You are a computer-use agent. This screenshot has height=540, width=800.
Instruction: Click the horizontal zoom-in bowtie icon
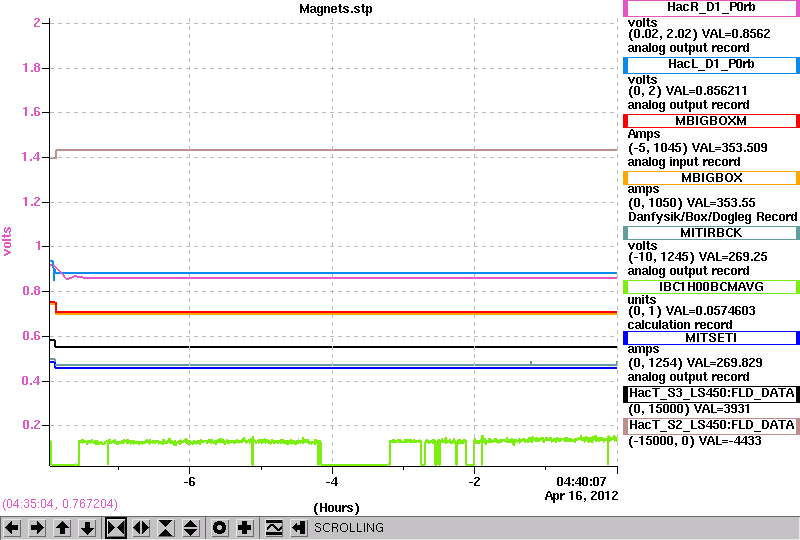tap(116, 528)
